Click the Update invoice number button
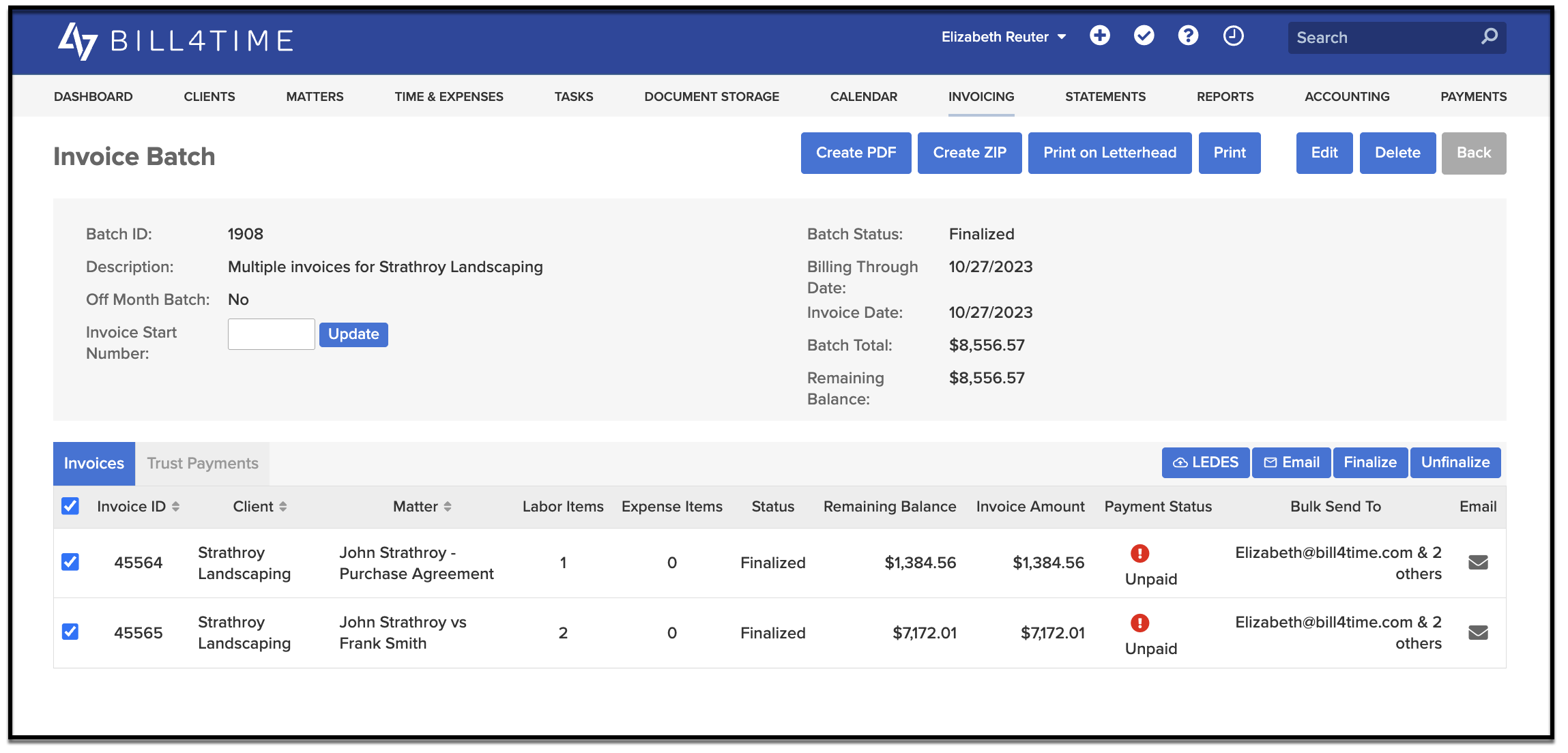Screen dimensions: 1568x753 tap(353, 334)
